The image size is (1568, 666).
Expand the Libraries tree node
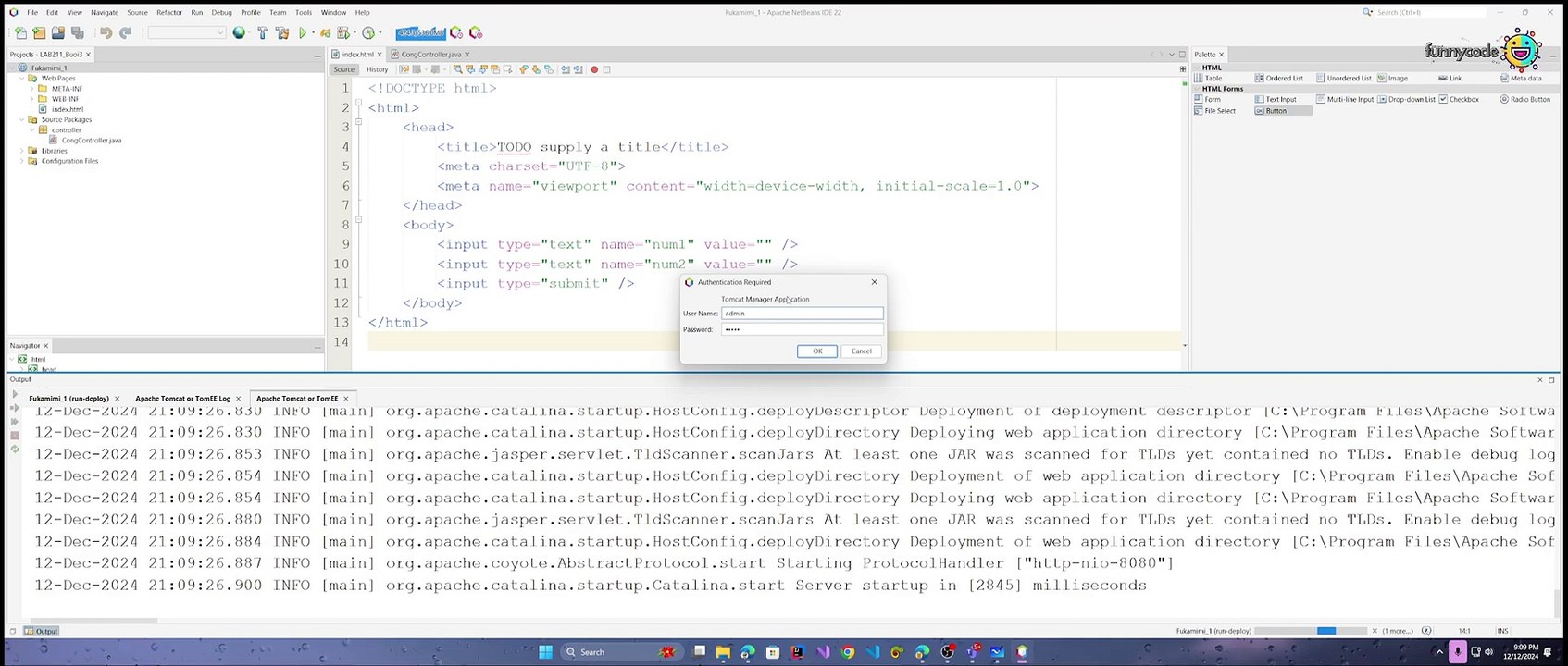click(21, 151)
